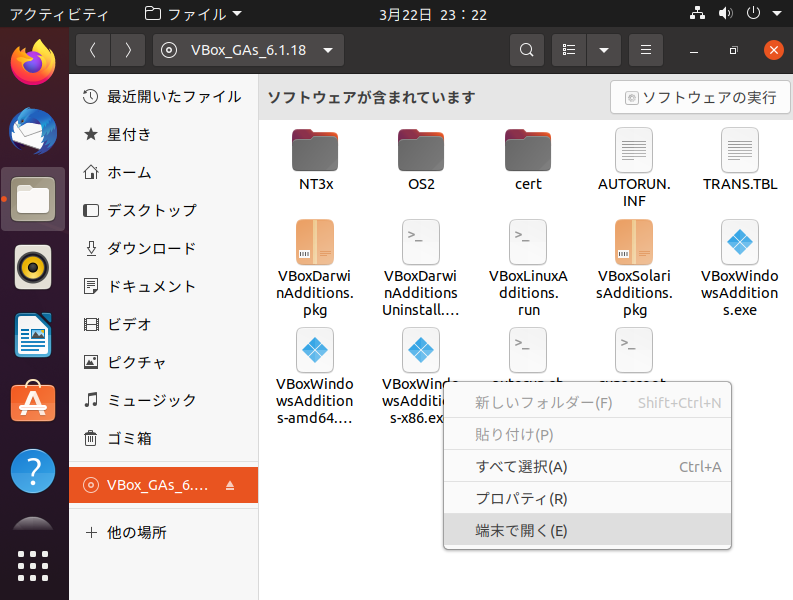Open the hamburger main menu

coord(646,50)
